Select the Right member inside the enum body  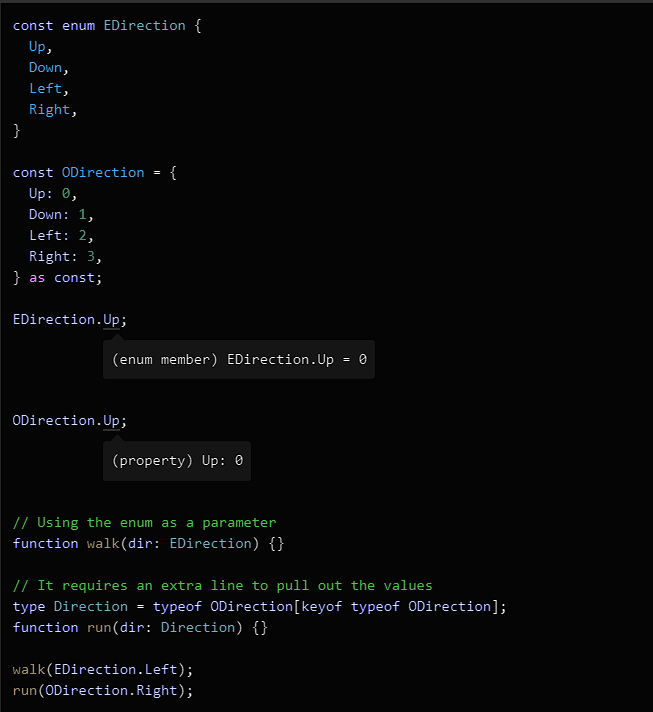(49, 109)
